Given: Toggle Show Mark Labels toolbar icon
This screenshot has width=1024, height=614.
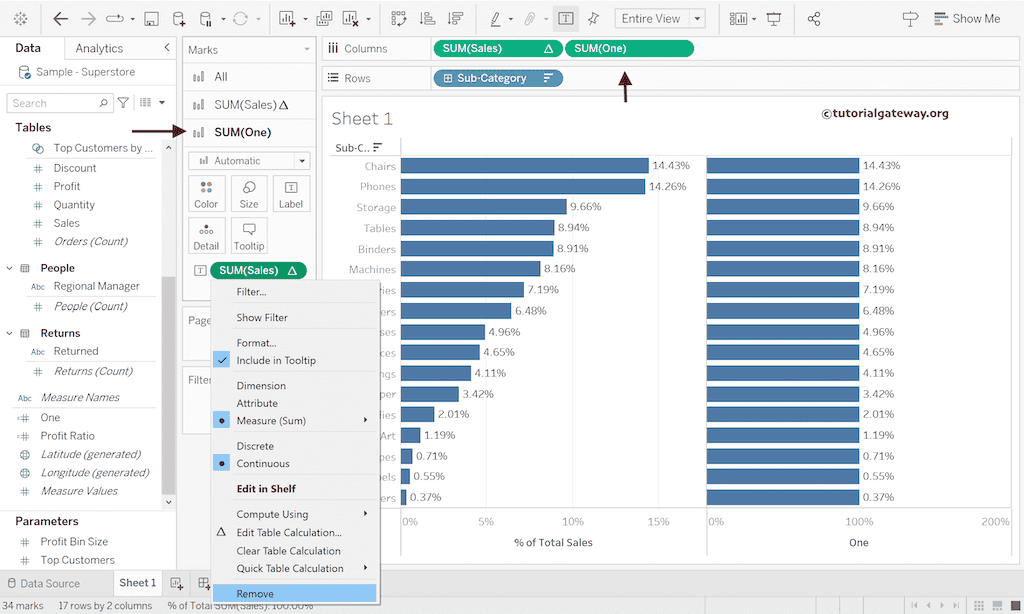Looking at the screenshot, I should click(566, 19).
